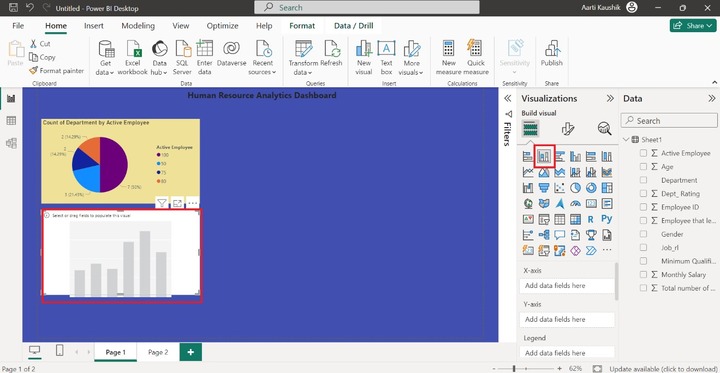Click New measure
Screen dimensions: 720x373
[x=449, y=57]
